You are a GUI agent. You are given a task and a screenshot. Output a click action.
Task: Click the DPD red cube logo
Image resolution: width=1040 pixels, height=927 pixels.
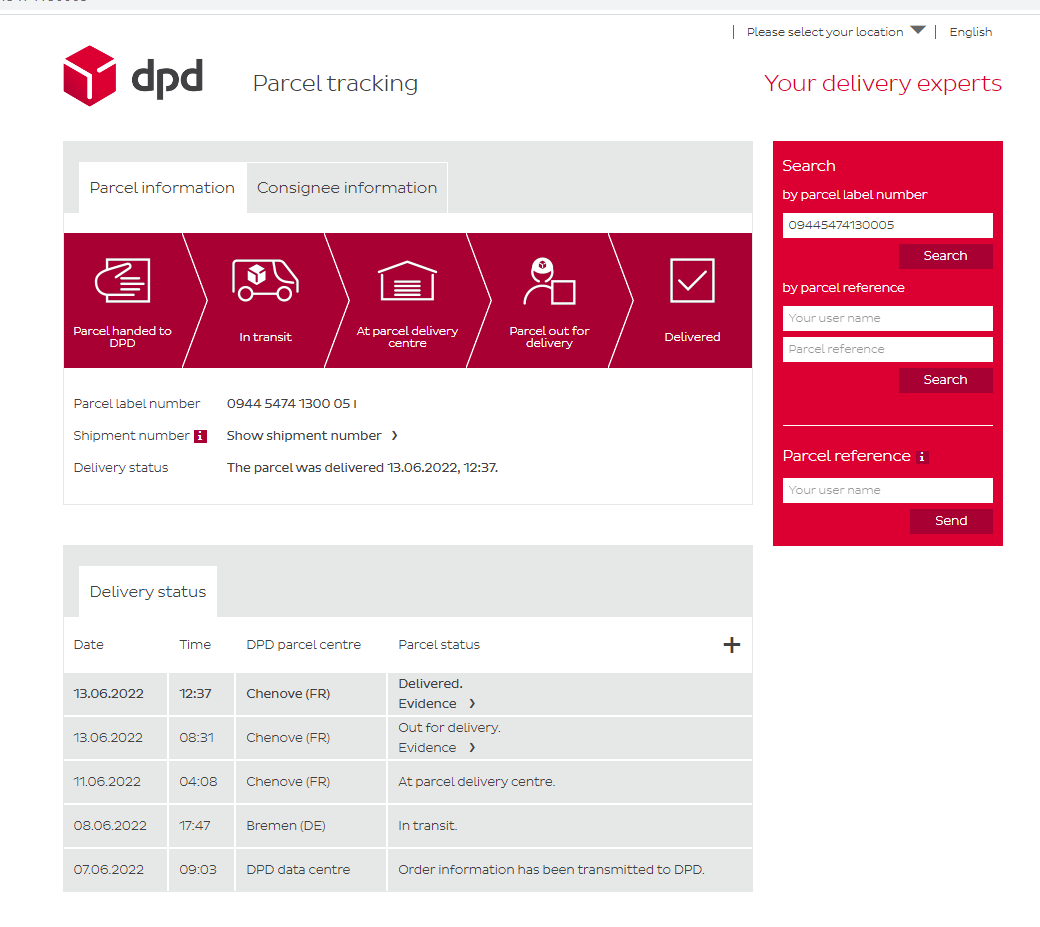tap(90, 76)
